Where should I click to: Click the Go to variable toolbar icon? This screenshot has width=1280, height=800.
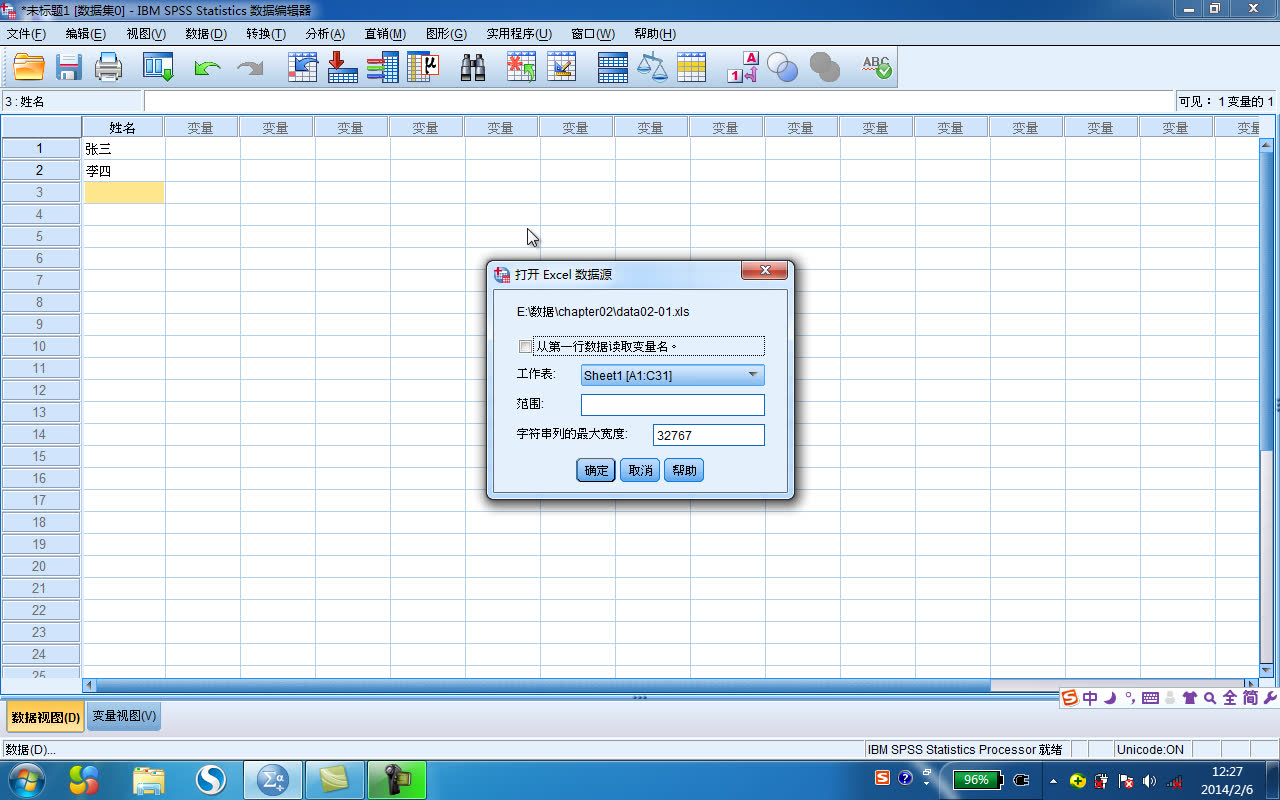(x=343, y=67)
